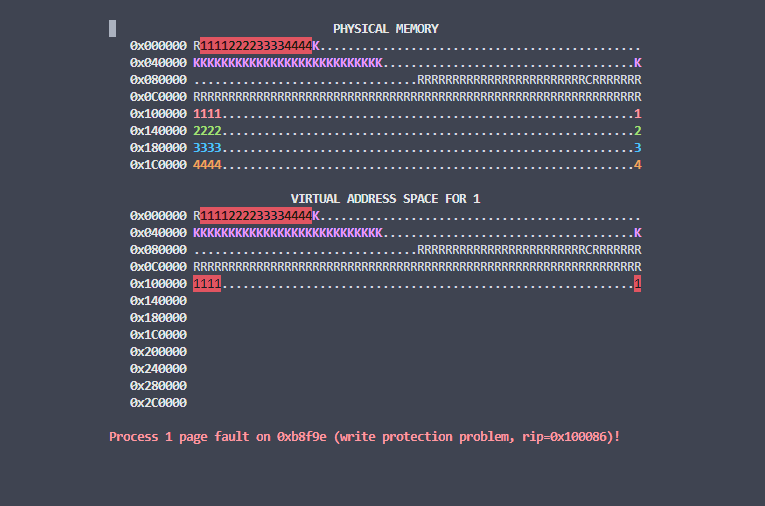Click 0x1C0000 label in physical memory
The image size is (765, 506).
pyautogui.click(x=158, y=165)
